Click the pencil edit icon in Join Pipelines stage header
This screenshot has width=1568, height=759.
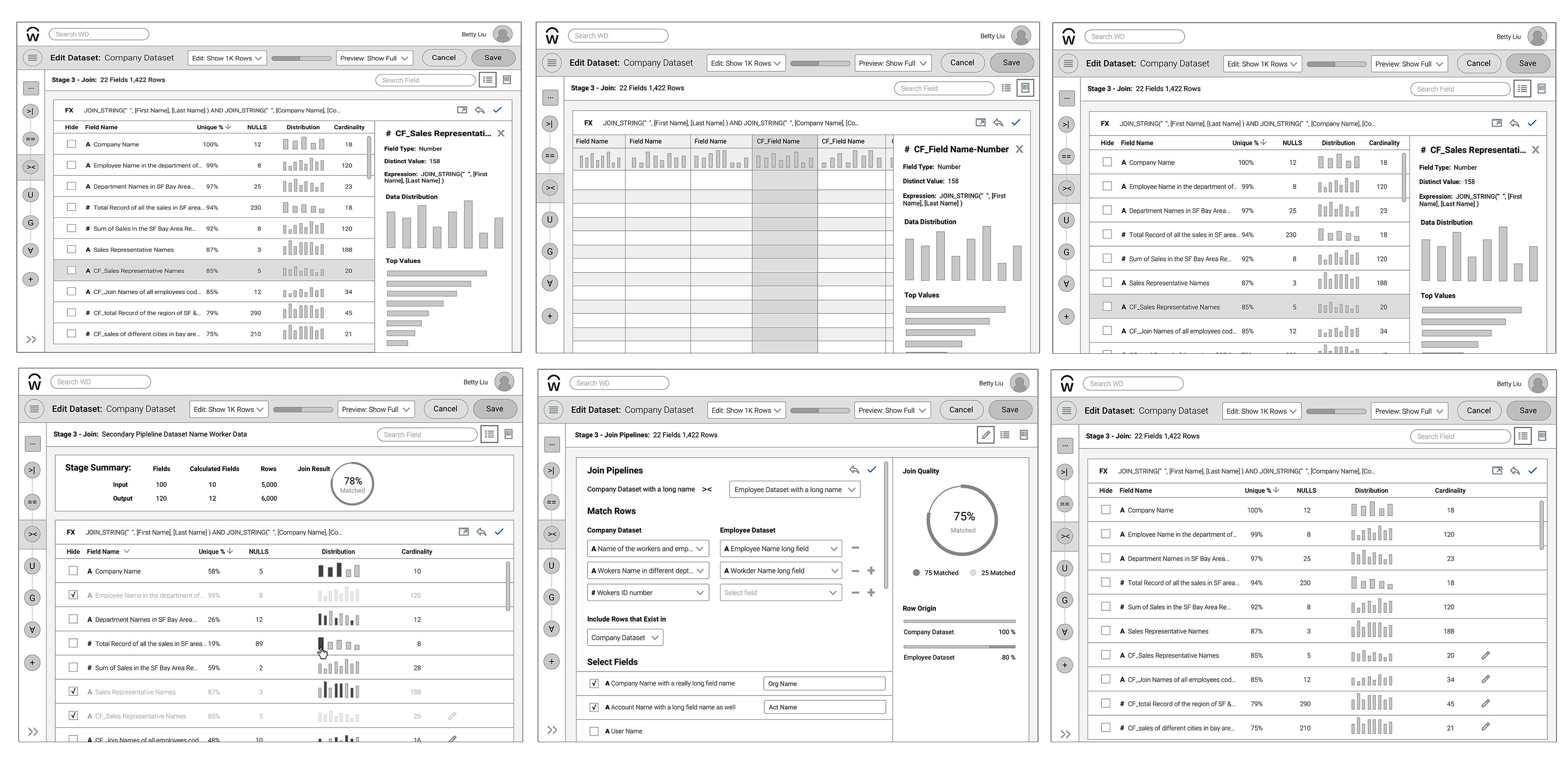click(985, 435)
